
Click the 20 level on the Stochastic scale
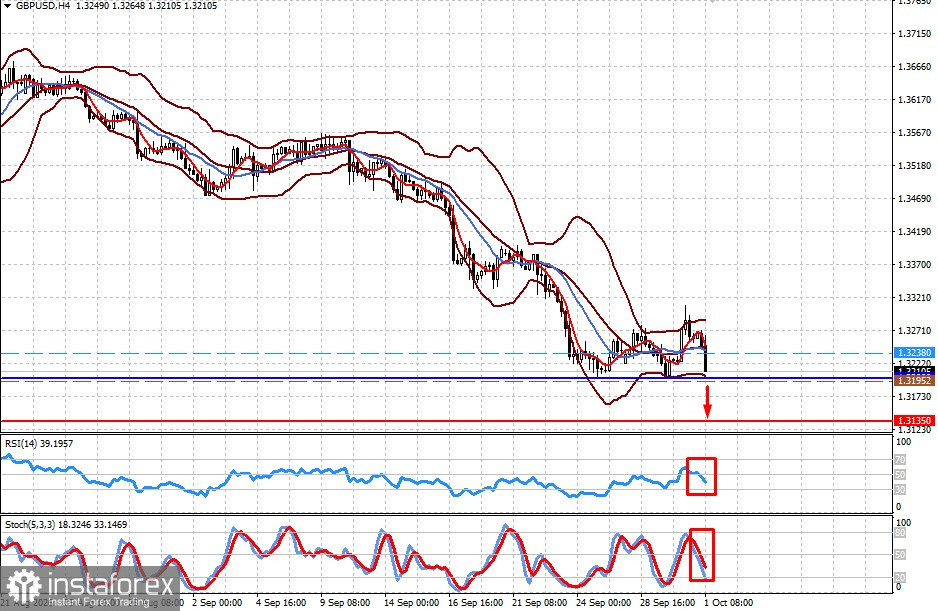click(x=900, y=577)
